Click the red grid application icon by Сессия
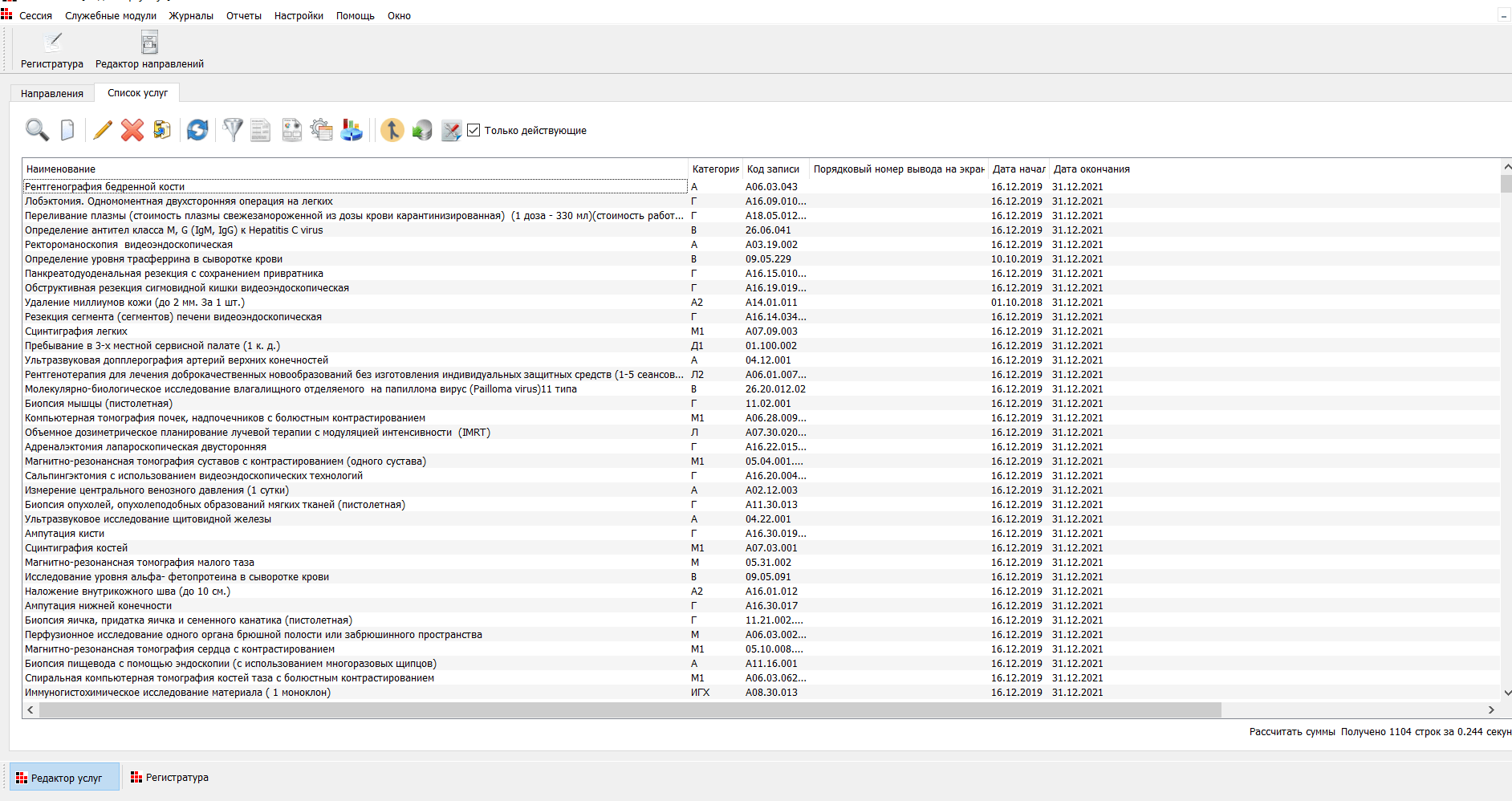The width and height of the screenshot is (1512, 801). (x=6, y=14)
